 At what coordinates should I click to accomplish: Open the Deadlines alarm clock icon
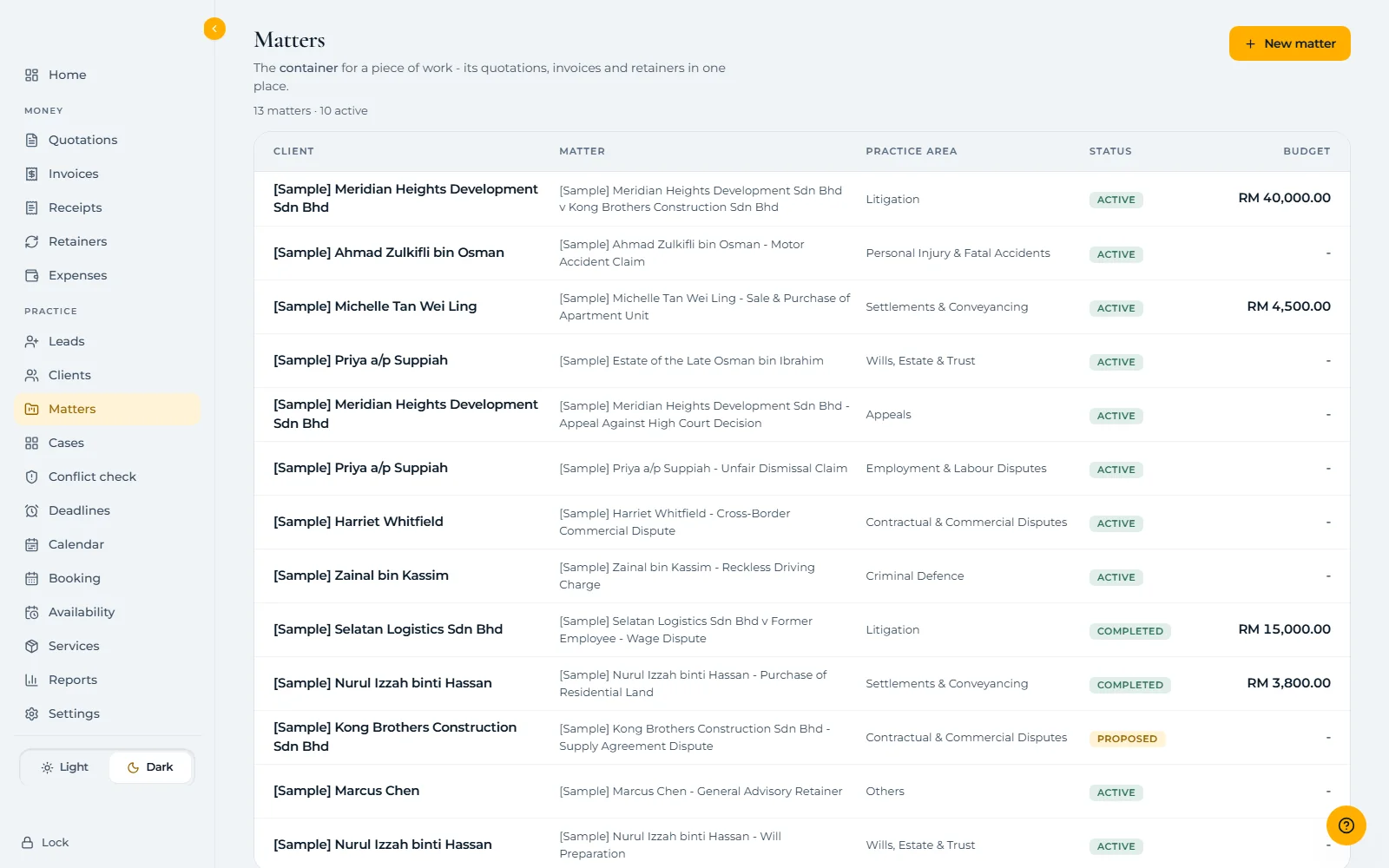[32, 510]
